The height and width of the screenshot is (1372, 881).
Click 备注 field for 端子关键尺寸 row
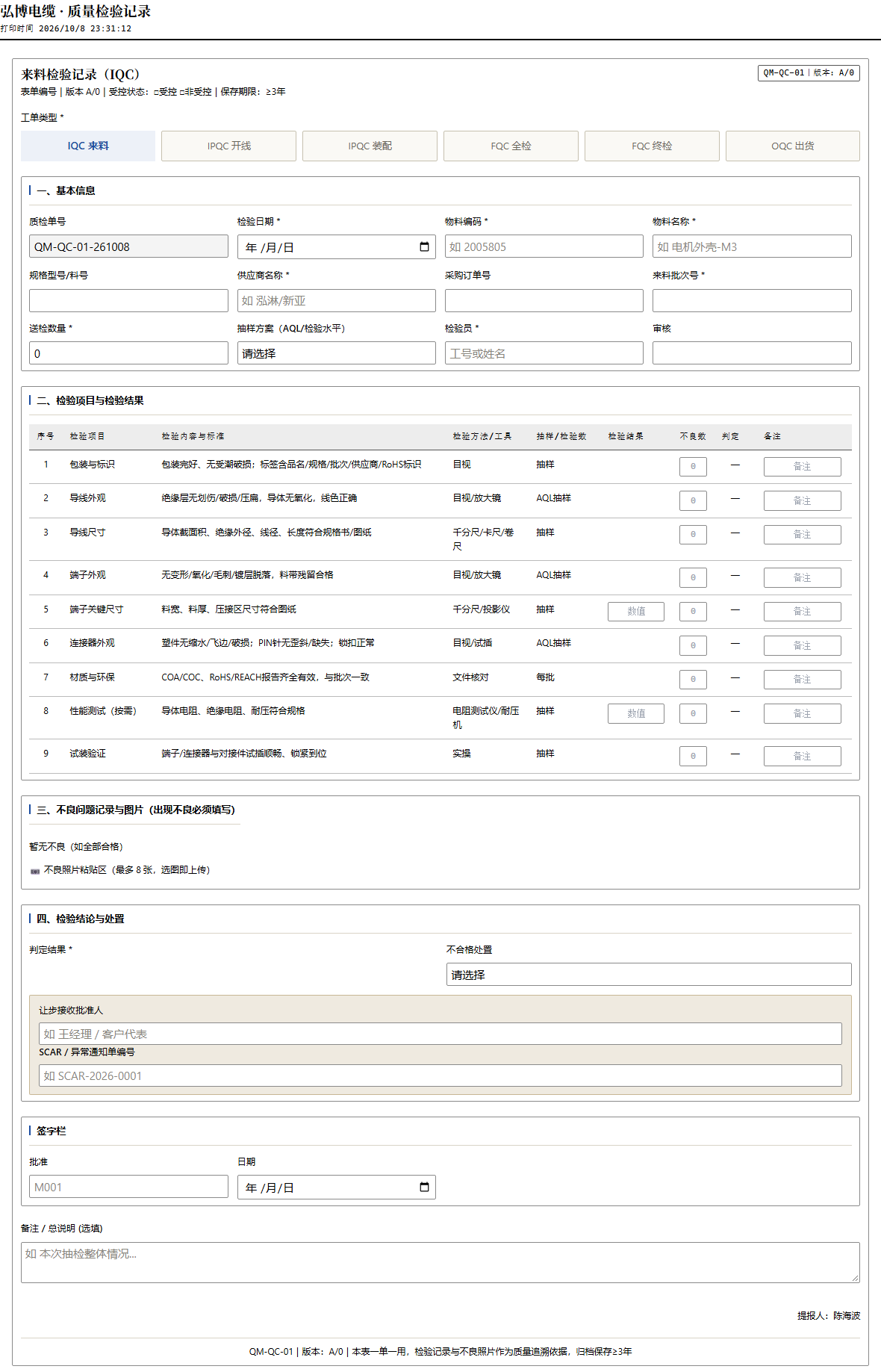802,612
